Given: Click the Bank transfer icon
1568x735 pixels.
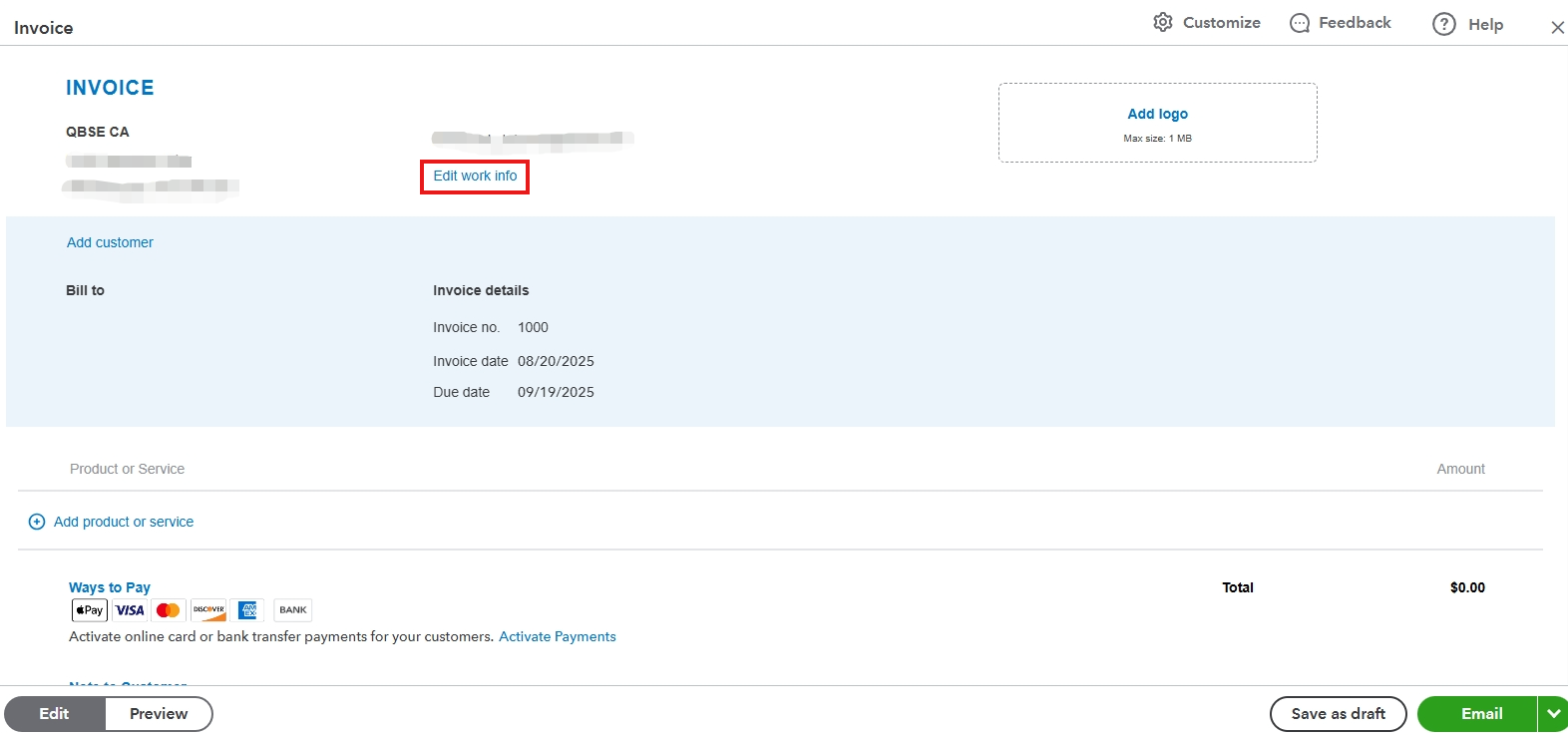Looking at the screenshot, I should click(x=292, y=610).
